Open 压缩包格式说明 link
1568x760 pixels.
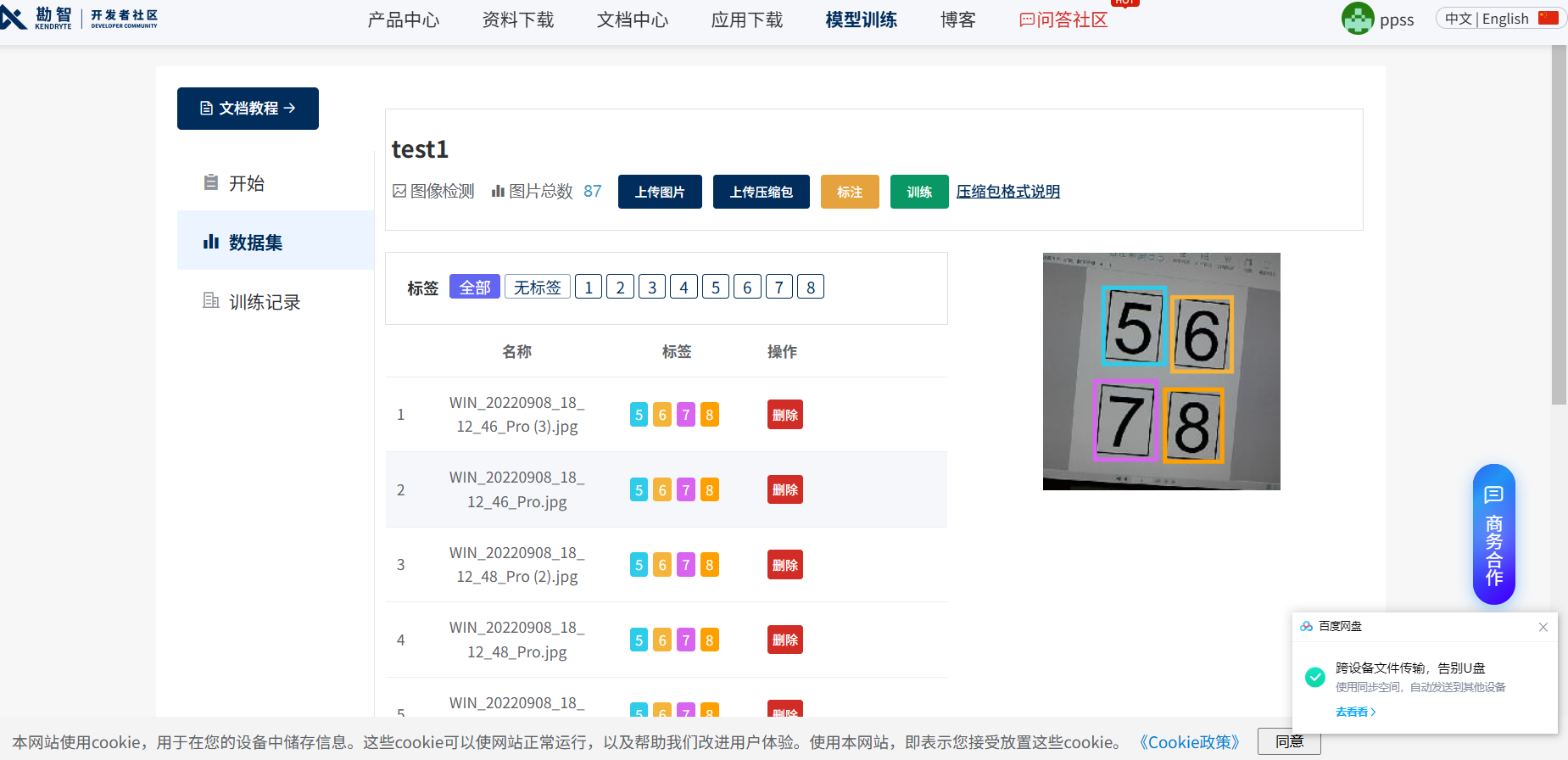coord(1008,192)
